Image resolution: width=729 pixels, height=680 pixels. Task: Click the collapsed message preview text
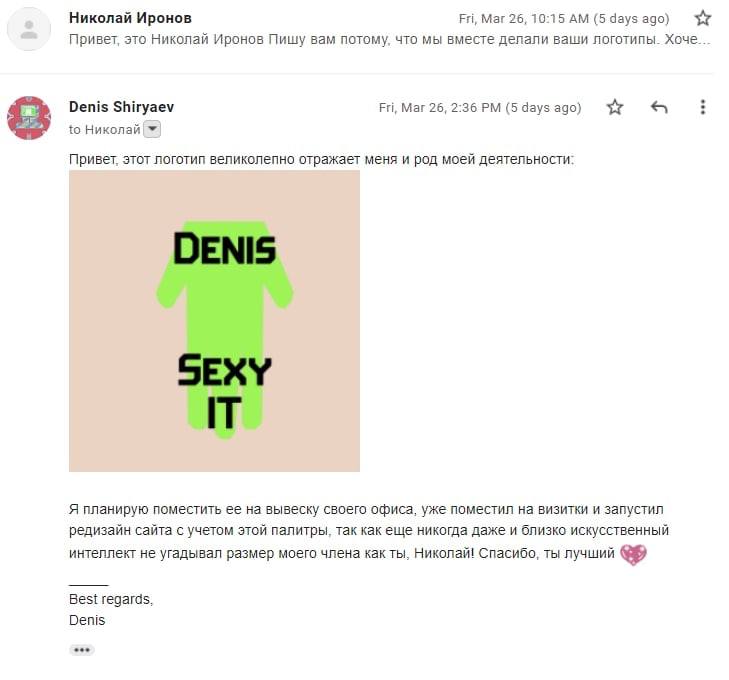tap(390, 40)
